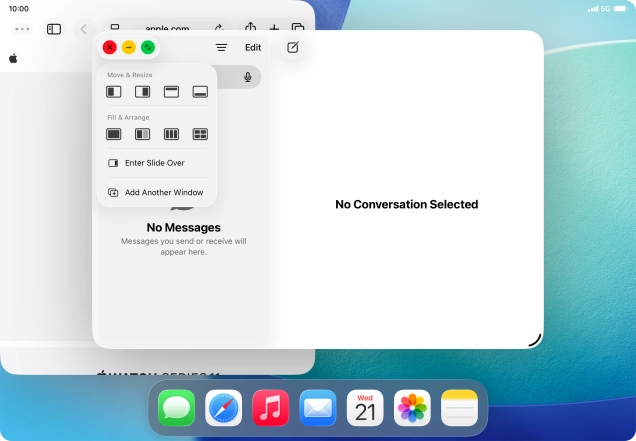The image size is (636, 441).
Task: Click the Messages search field
Action: point(238,77)
